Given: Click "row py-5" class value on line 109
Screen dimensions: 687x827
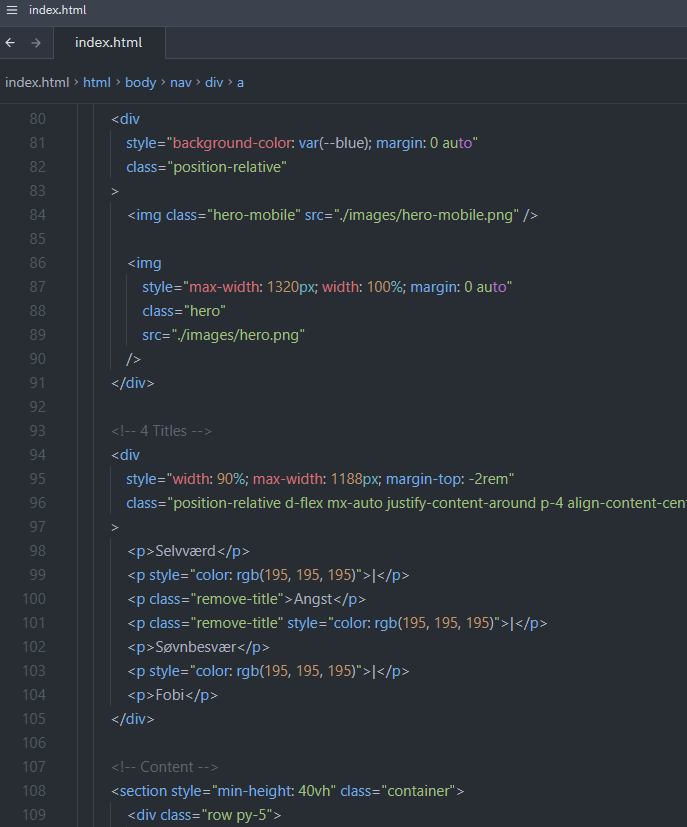Looking at the screenshot, I should tap(237, 815).
